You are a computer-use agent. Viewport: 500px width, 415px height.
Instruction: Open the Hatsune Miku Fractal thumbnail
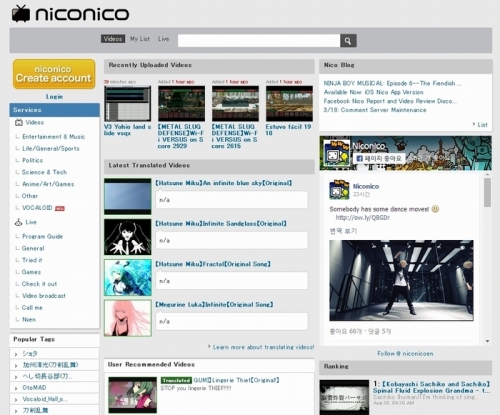click(x=128, y=278)
